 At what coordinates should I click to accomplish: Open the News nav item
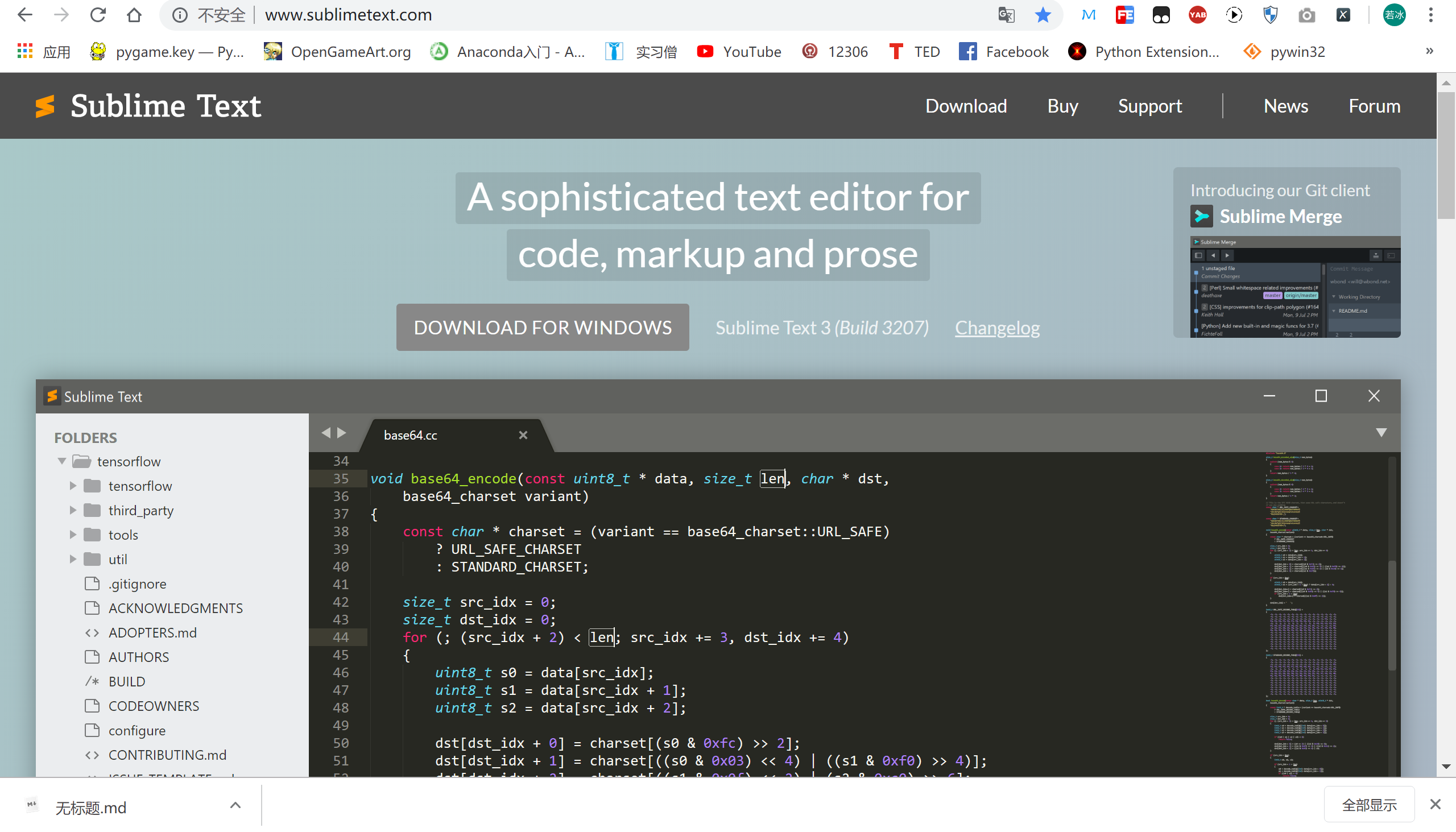(x=1285, y=106)
